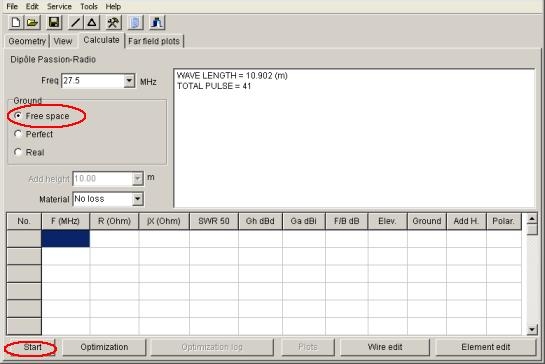Open the Freq dropdown arrow
Screen dimensions: 545x364
tap(129, 81)
